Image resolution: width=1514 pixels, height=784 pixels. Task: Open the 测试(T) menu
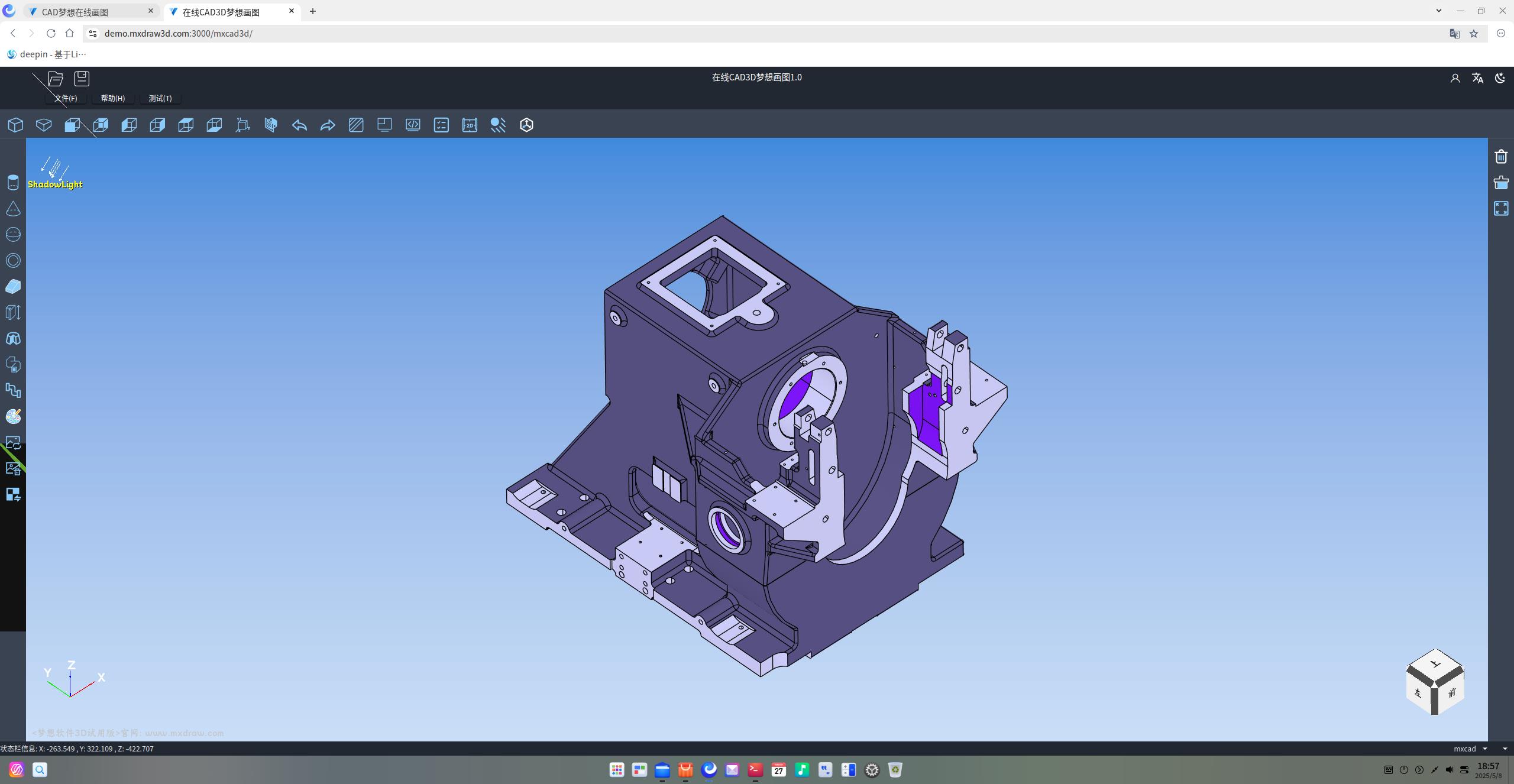[160, 98]
